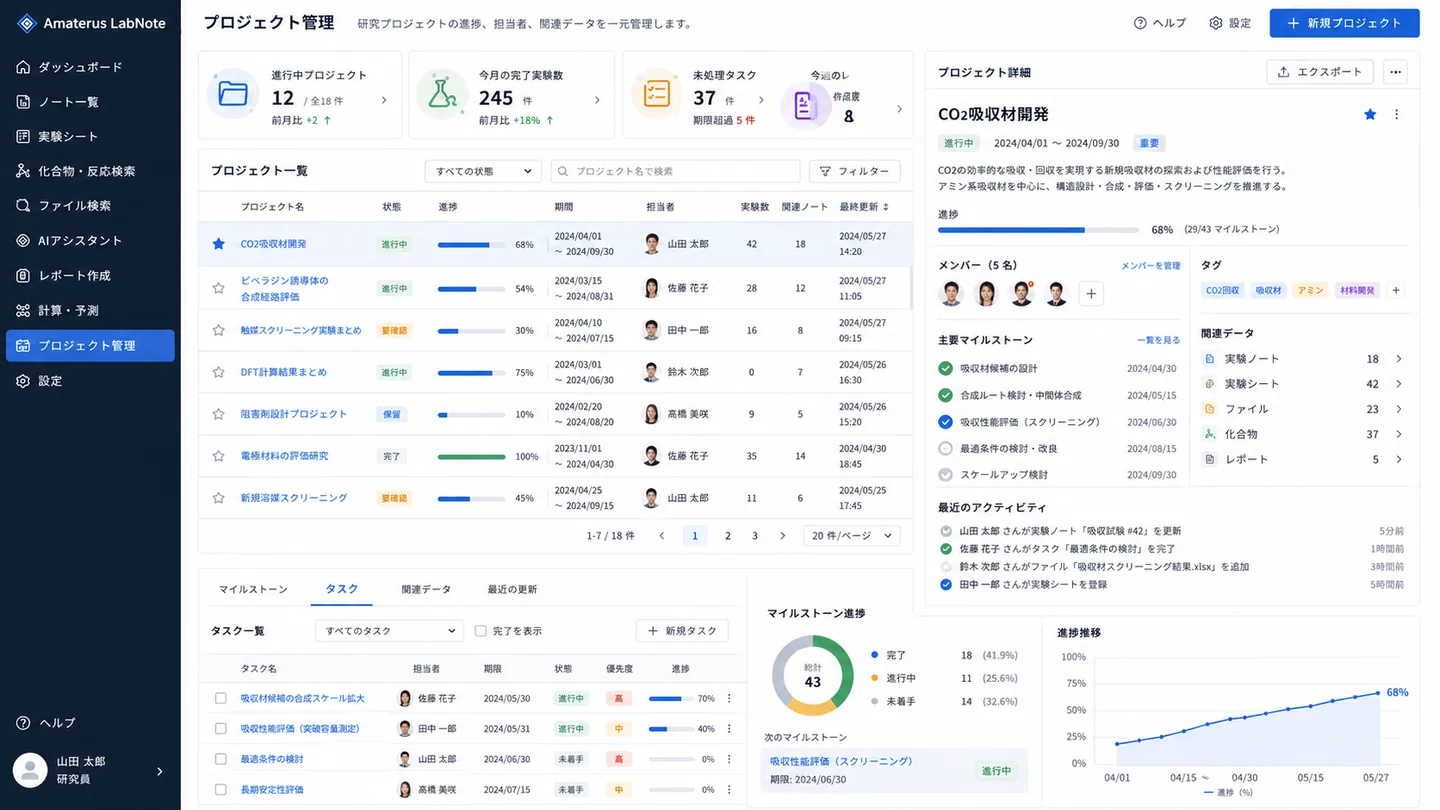Open the 進行中プロジェクト card chevron
Screen dimensions: 1440x810
click(384, 100)
